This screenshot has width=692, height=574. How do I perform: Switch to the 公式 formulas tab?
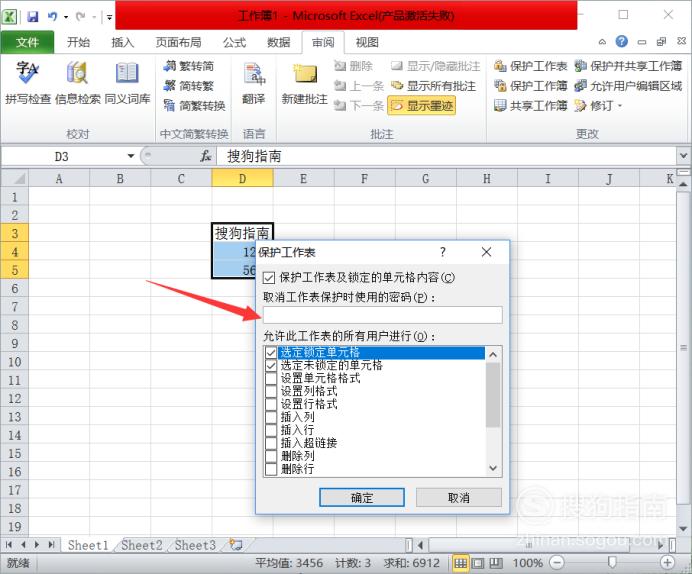(234, 42)
